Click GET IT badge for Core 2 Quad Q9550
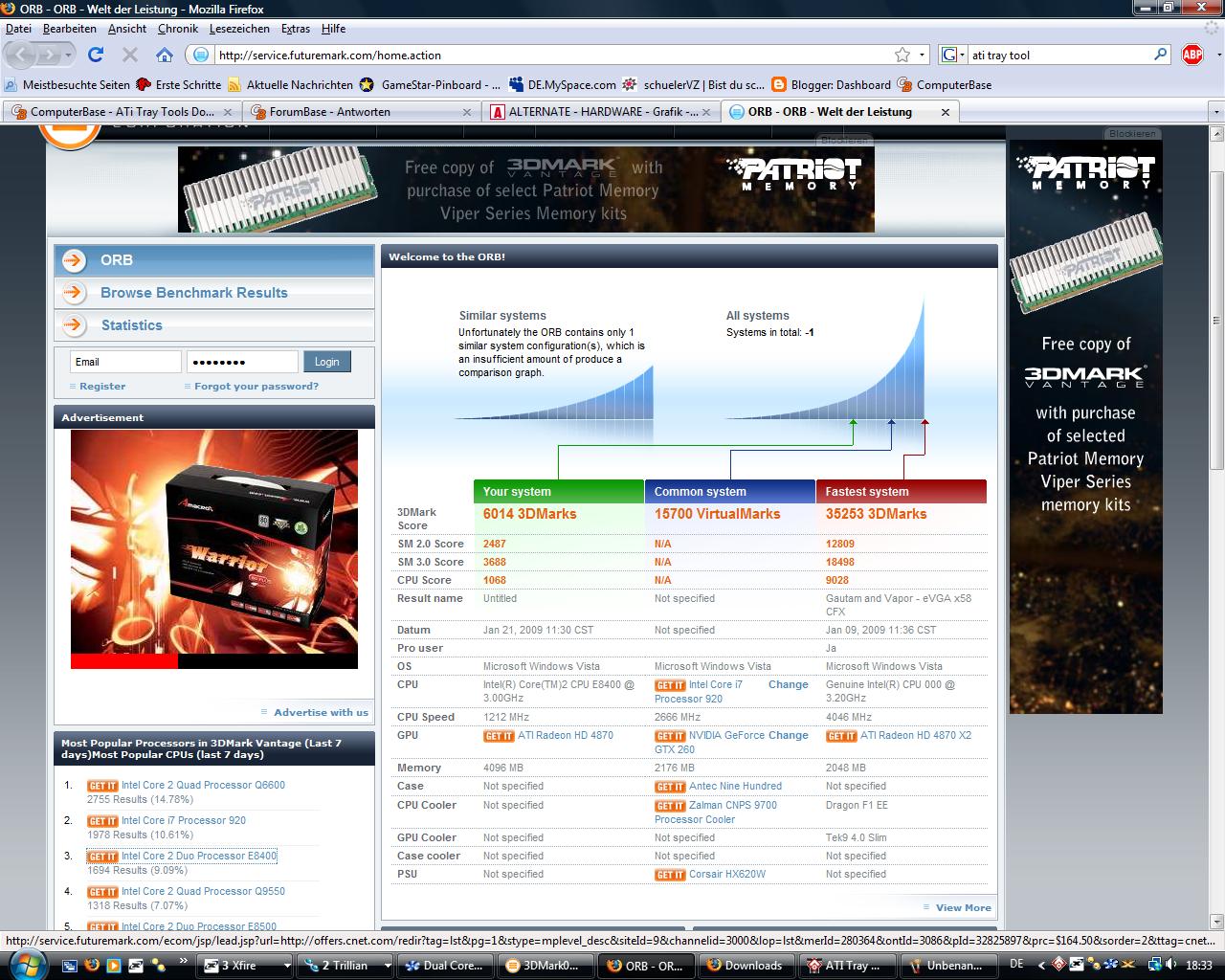The width and height of the screenshot is (1225, 980). point(102,892)
